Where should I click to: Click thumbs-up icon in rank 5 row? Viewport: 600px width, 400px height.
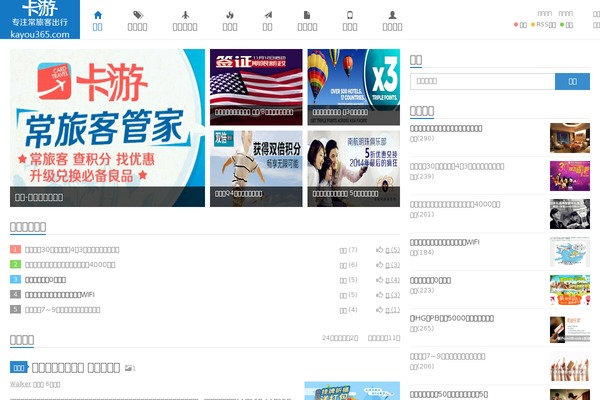380,310
